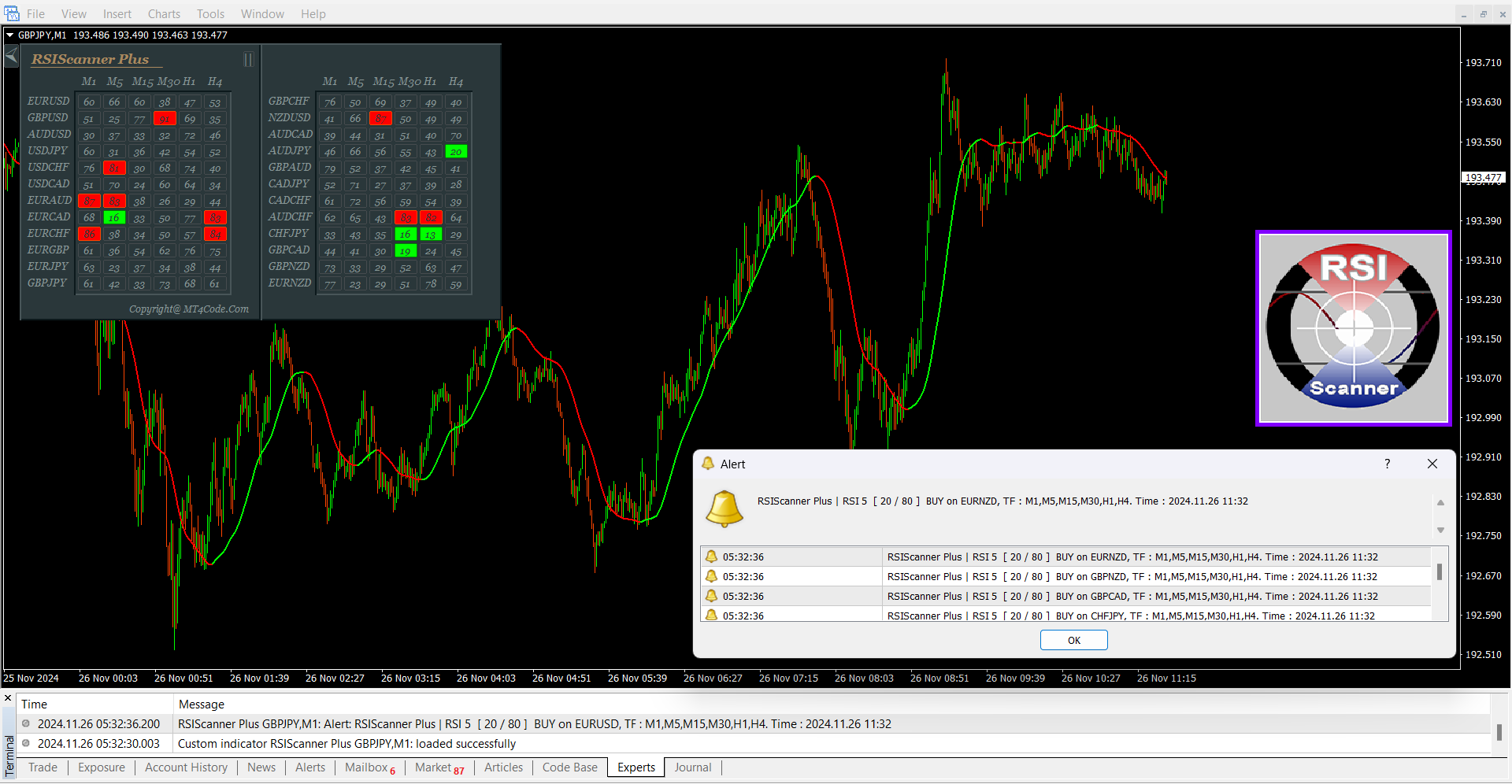Click the large yellow bell in Alert dialog
Viewport: 1512px width, 784px height.
[724, 508]
